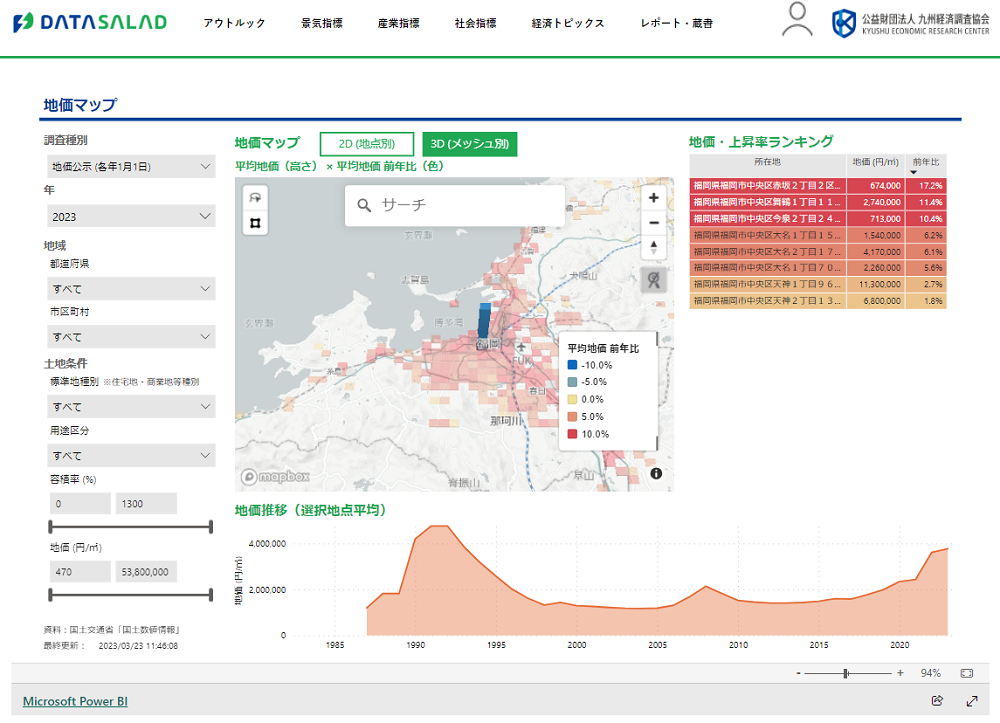
Task: Expand the 都道府県 dropdown
Action: 131,289
